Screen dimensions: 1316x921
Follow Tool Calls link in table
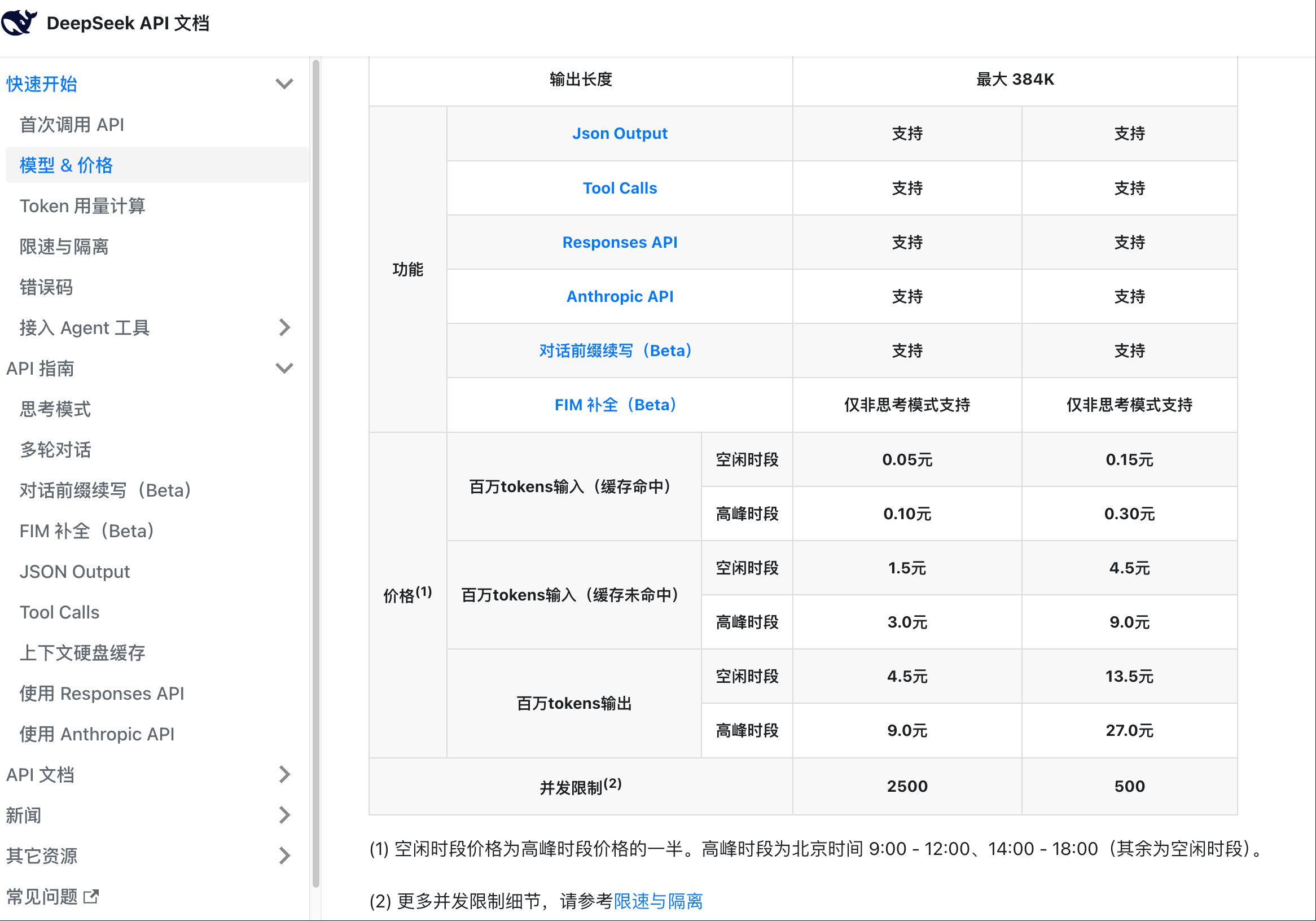click(620, 188)
